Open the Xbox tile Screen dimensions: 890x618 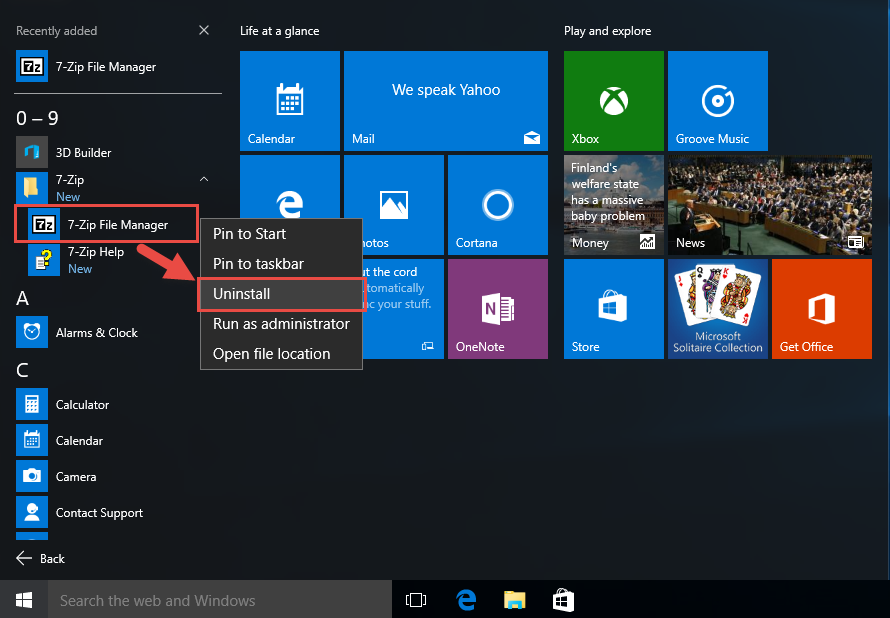tap(614, 101)
